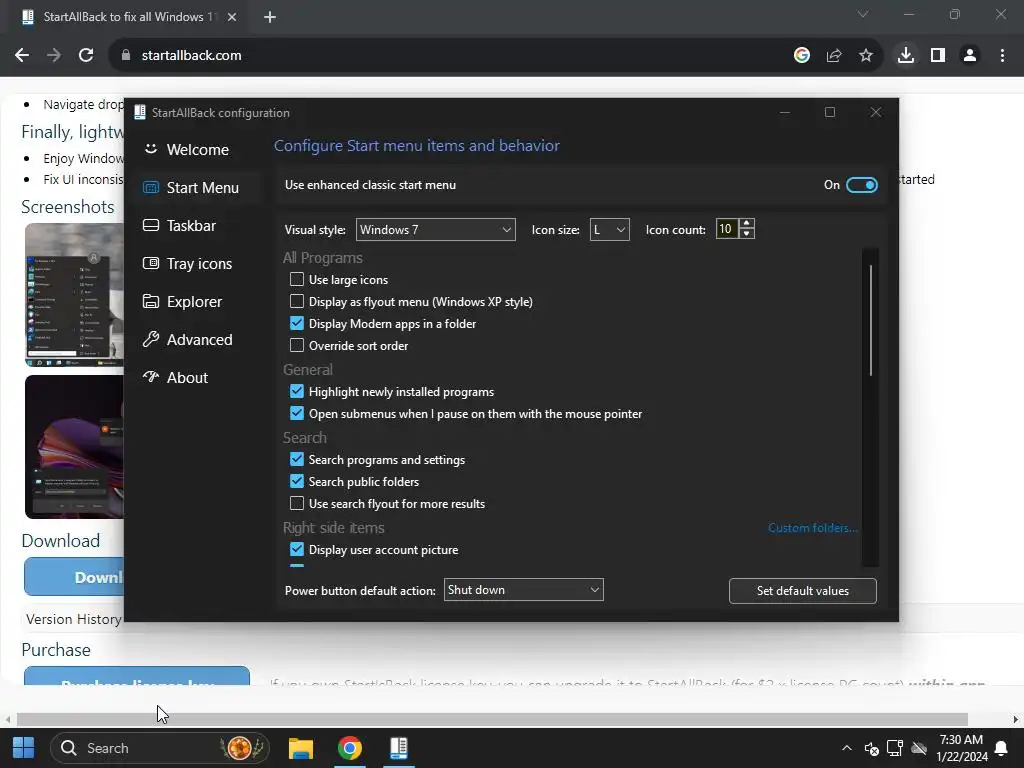Click the Icon count number field
1024x768 pixels.
click(727, 229)
